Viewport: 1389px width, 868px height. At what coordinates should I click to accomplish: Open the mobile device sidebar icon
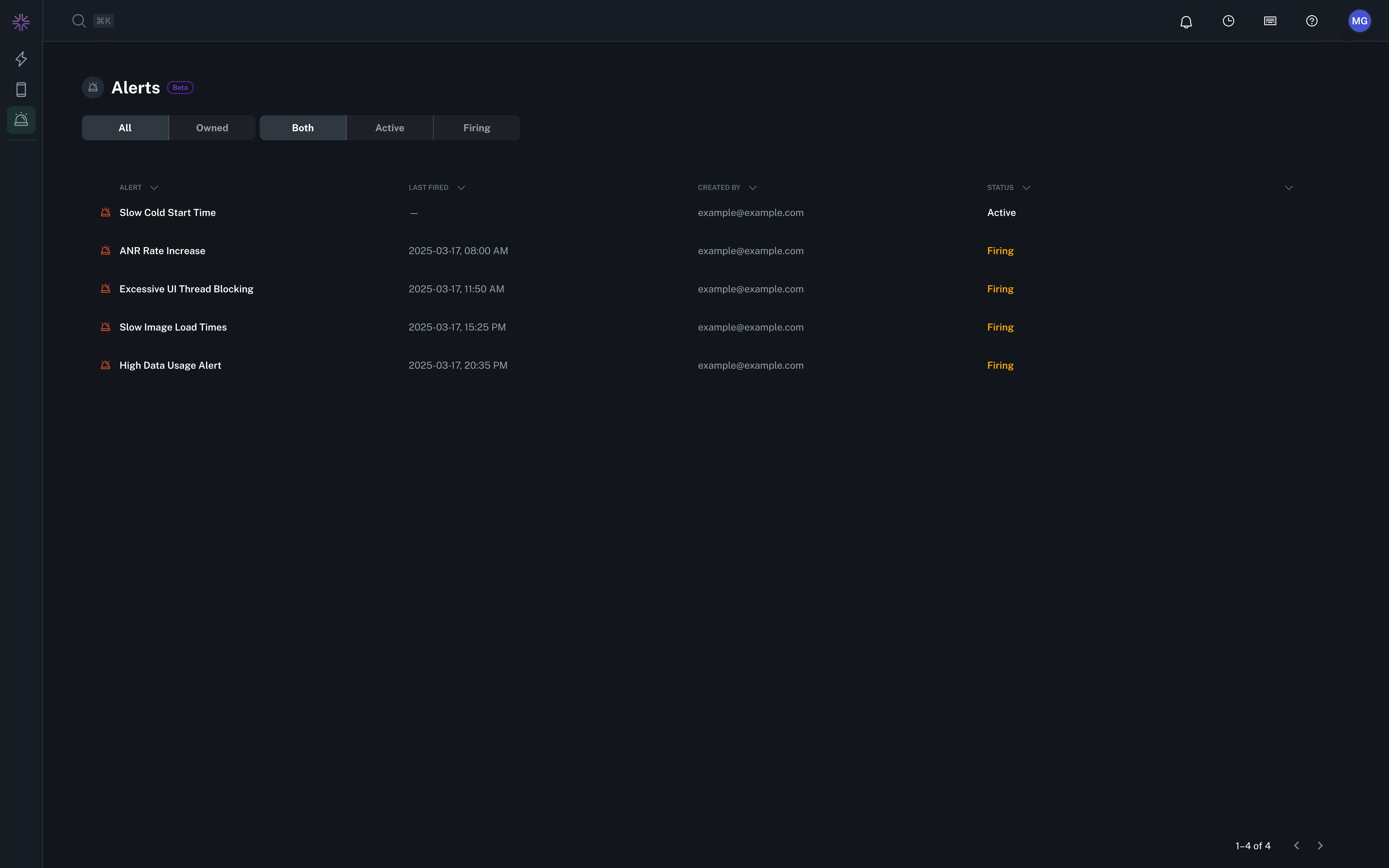tap(21, 90)
